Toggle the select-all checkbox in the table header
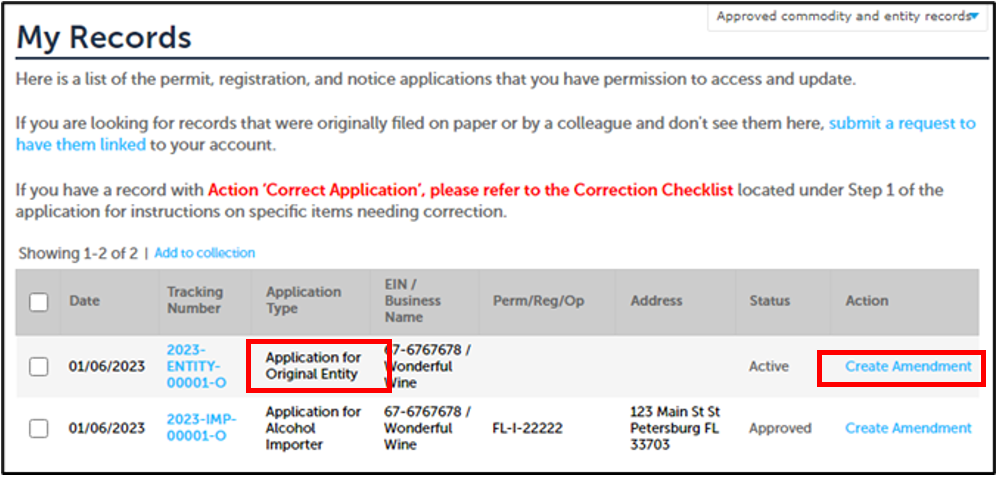 pyautogui.click(x=38, y=301)
